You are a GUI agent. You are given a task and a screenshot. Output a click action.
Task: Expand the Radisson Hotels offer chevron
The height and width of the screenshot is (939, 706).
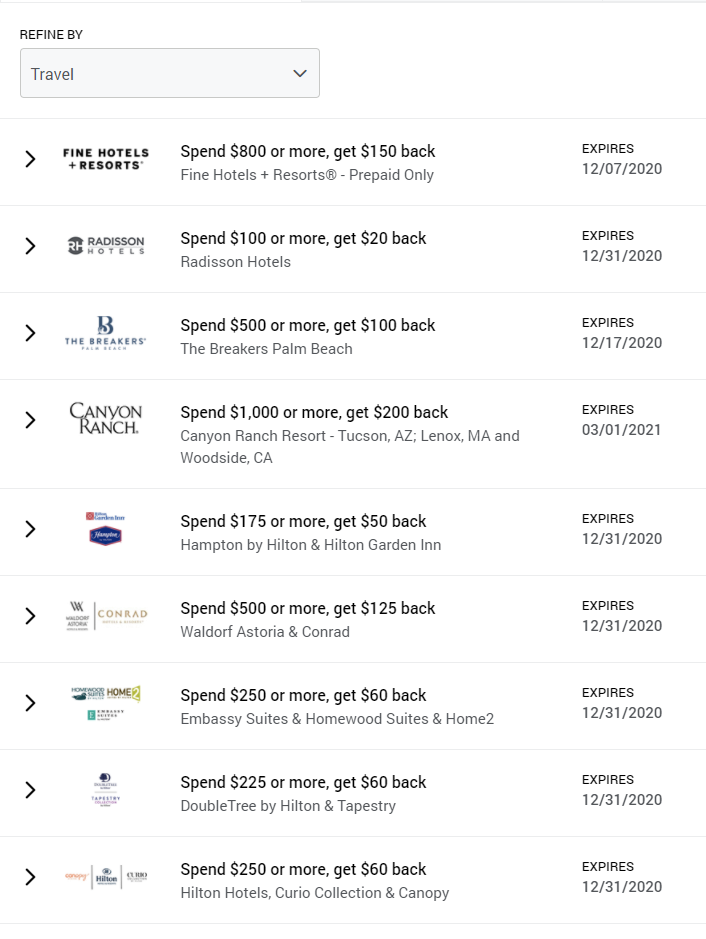[x=30, y=246]
